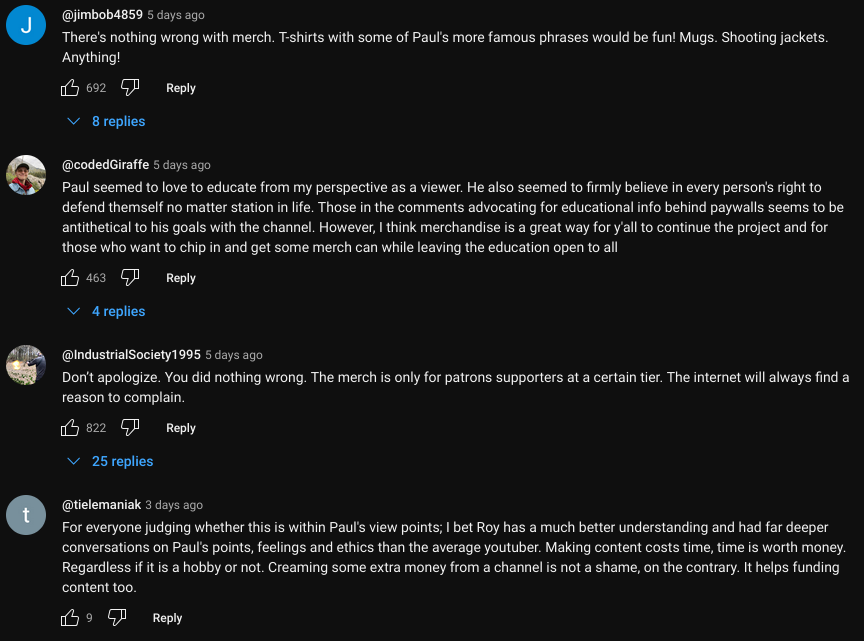Show 25 replies under @IndustrialSociety1995
Viewport: 864px width, 641px height.
[110, 461]
